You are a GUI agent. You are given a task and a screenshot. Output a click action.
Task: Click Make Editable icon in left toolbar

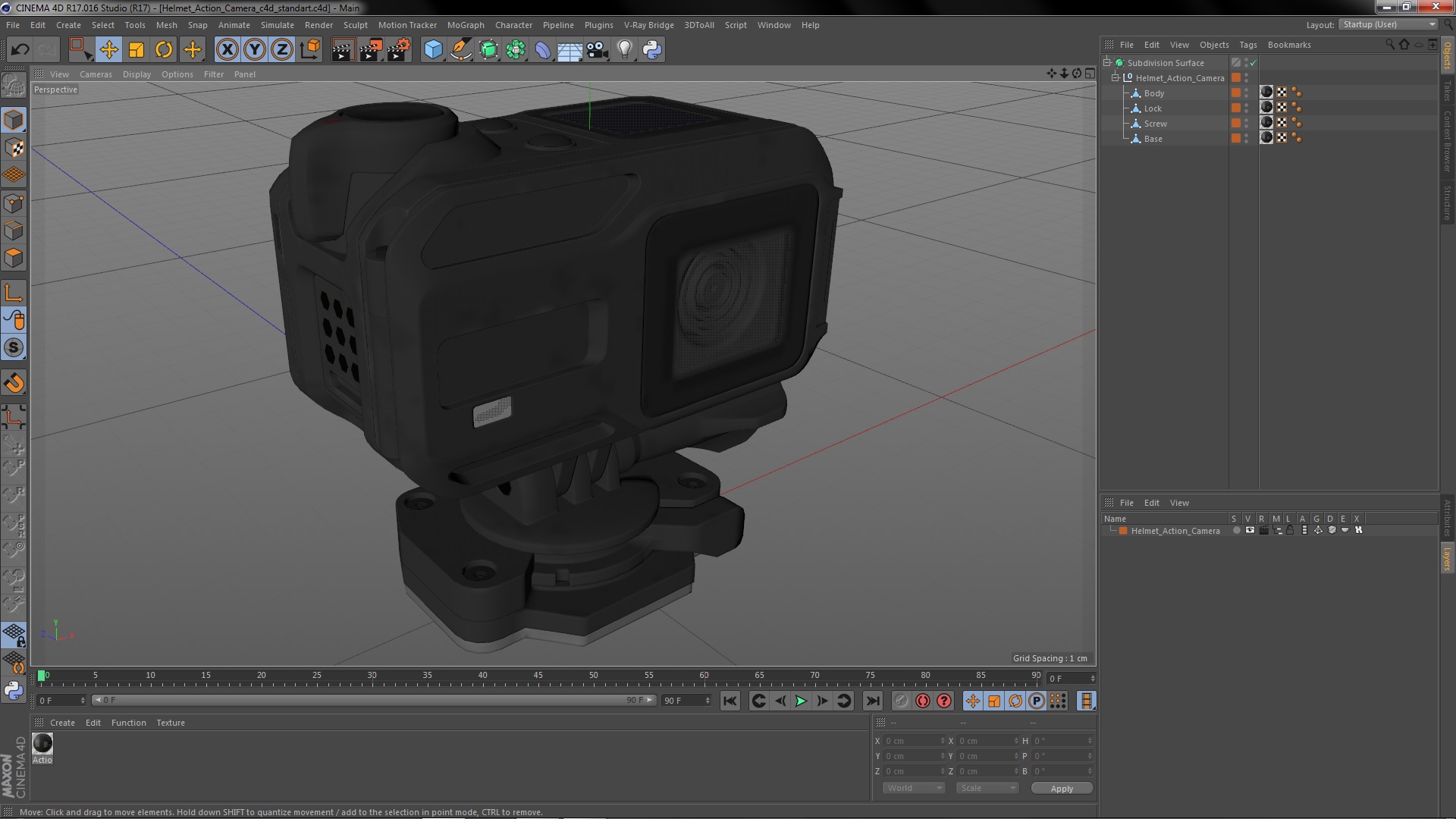[14, 85]
